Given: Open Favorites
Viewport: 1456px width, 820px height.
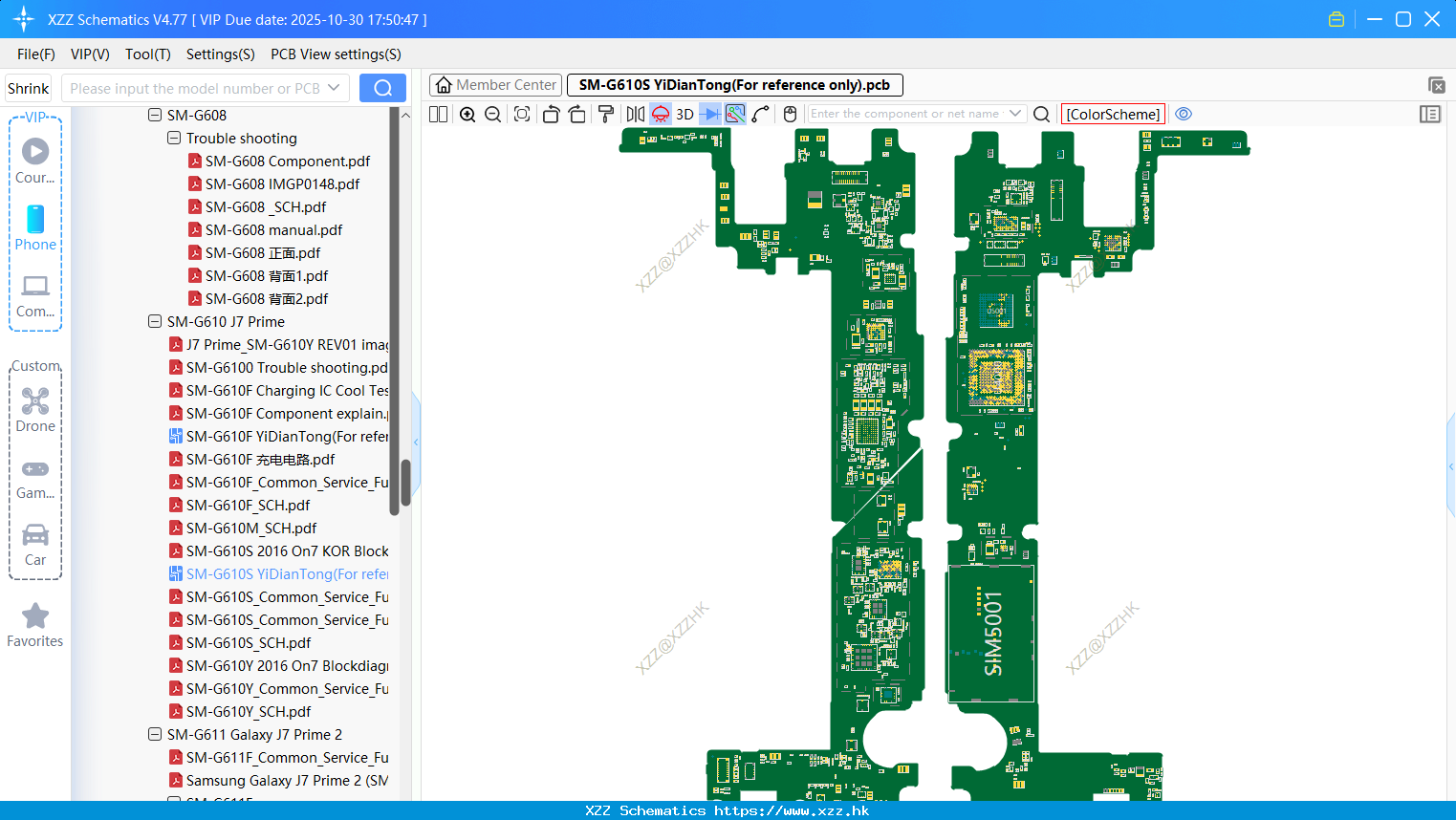Looking at the screenshot, I should pyautogui.click(x=35, y=626).
